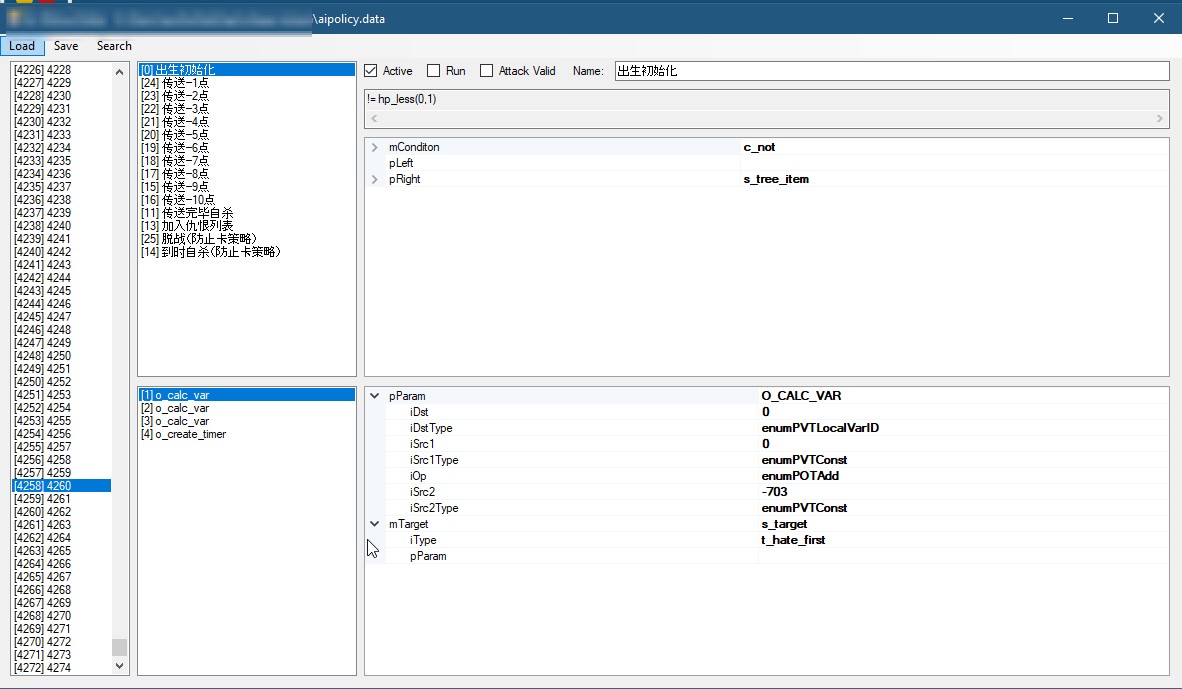Screen dimensions: 1182x689
Task: Click the condition box right scroll arrow
Action: 1159,118
